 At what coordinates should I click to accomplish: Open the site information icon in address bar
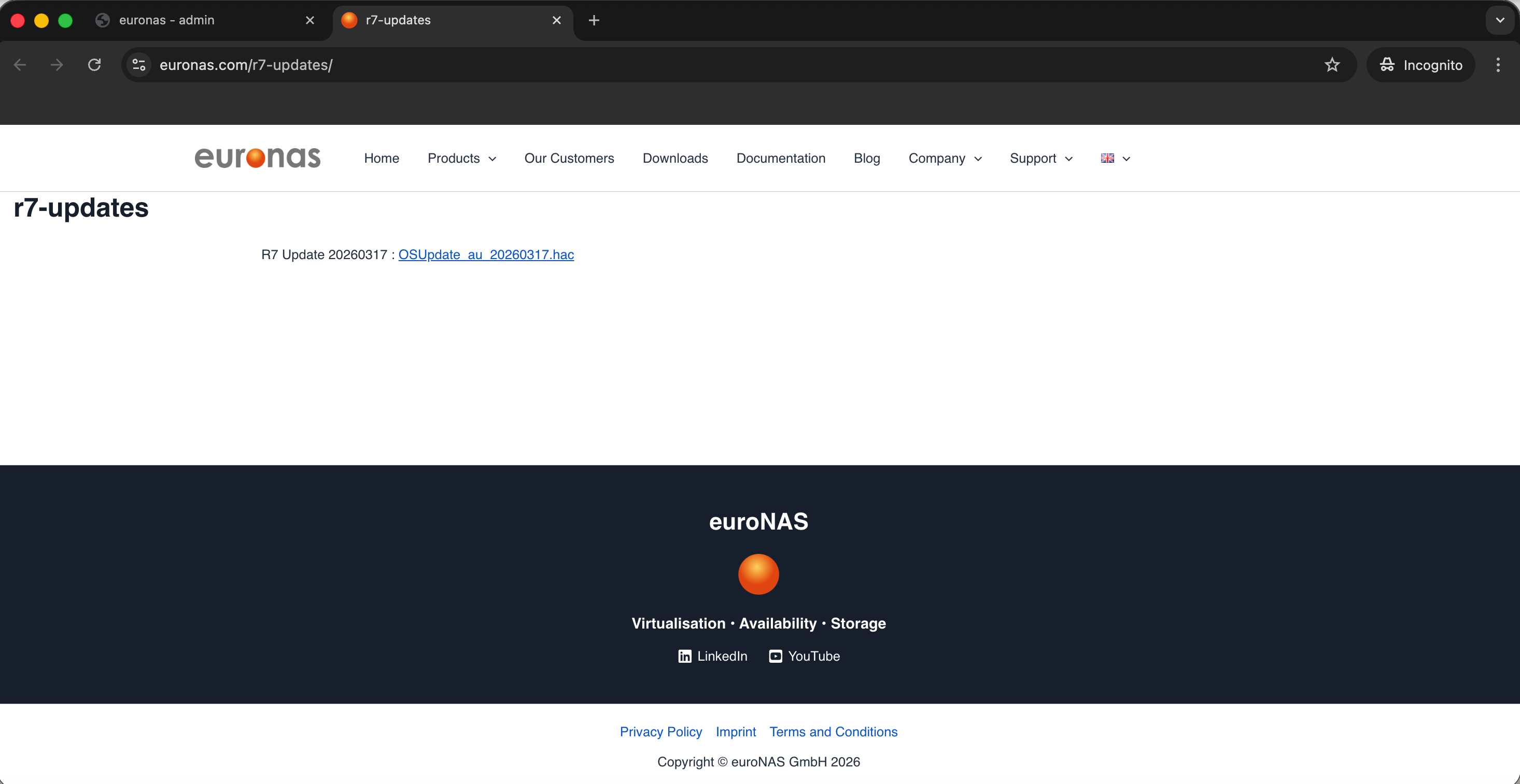(138, 65)
